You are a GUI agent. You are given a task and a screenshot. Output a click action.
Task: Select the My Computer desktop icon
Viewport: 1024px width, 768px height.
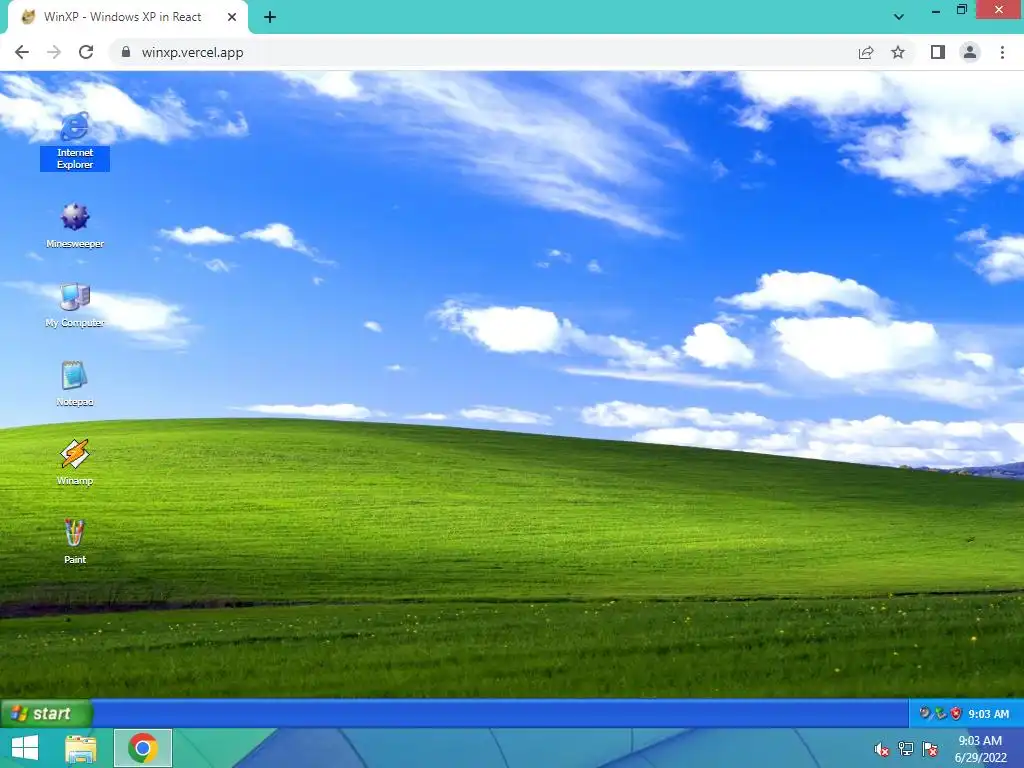[x=74, y=304]
